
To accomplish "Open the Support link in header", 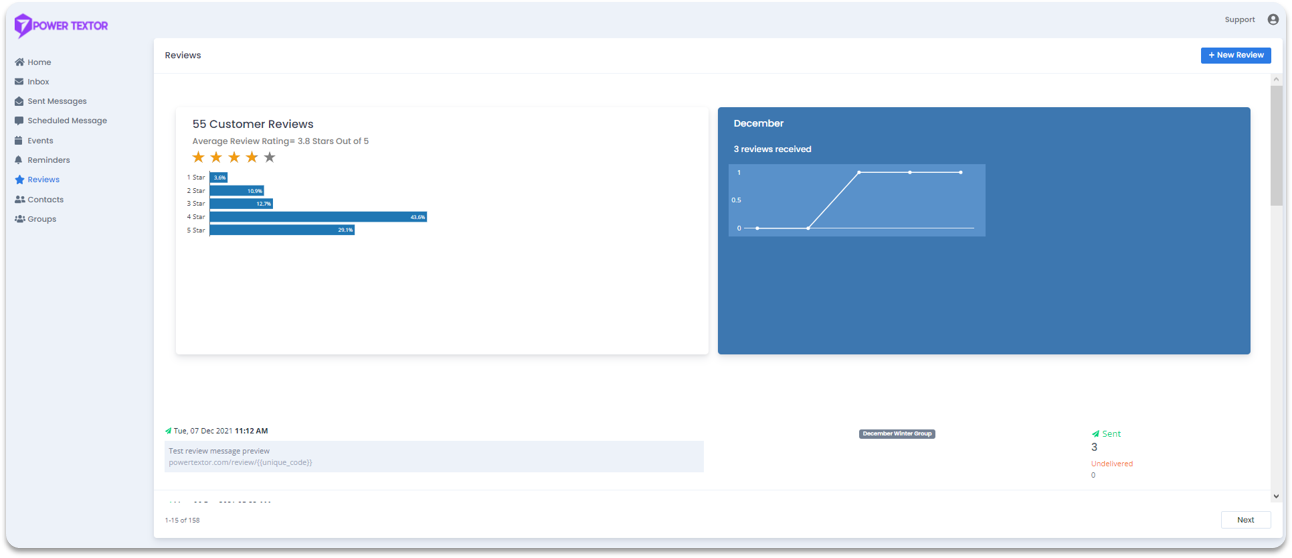I will [x=1239, y=19].
